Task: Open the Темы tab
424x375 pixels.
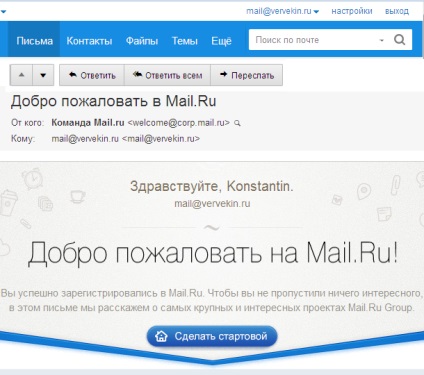Action: click(x=185, y=41)
